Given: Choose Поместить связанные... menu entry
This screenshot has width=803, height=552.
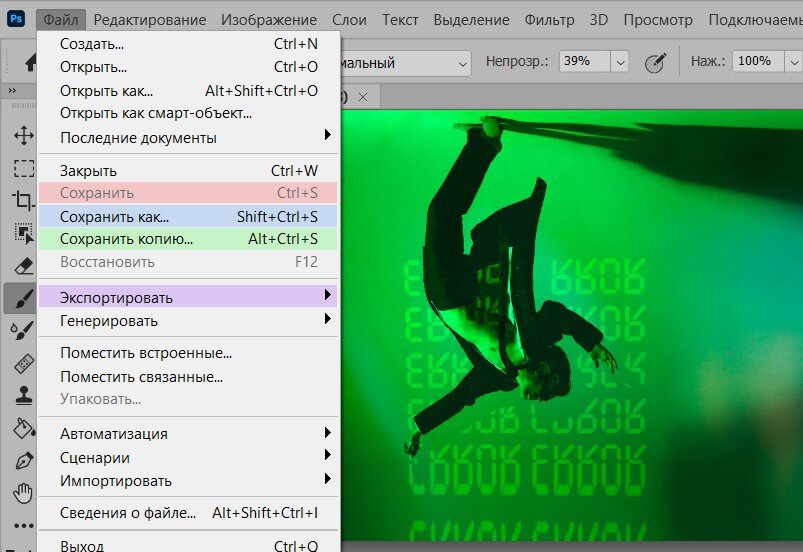Looking at the screenshot, I should click(188, 377).
